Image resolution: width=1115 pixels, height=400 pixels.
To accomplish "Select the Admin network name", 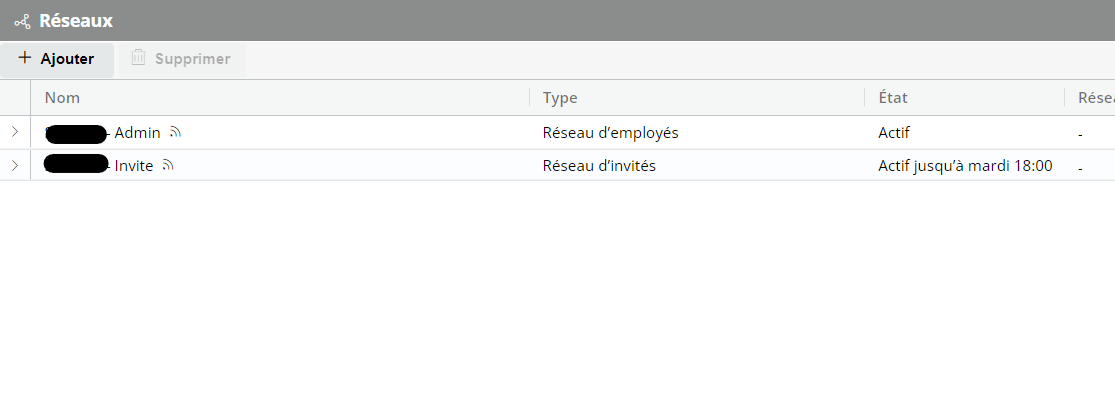I will pyautogui.click(x=137, y=132).
